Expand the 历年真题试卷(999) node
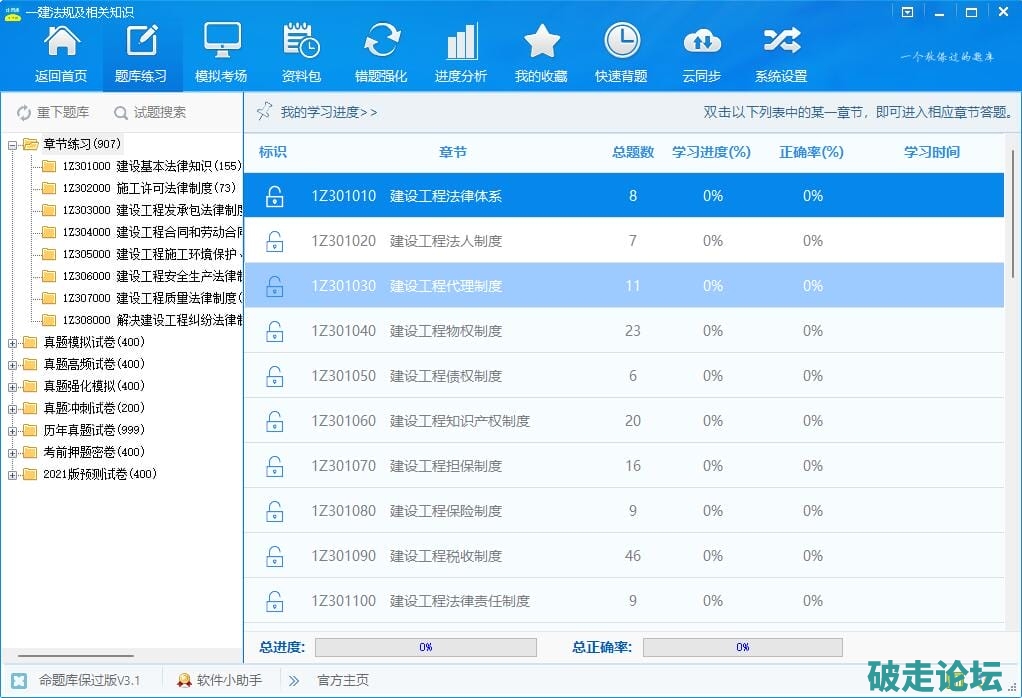The image size is (1022, 698). point(13,430)
